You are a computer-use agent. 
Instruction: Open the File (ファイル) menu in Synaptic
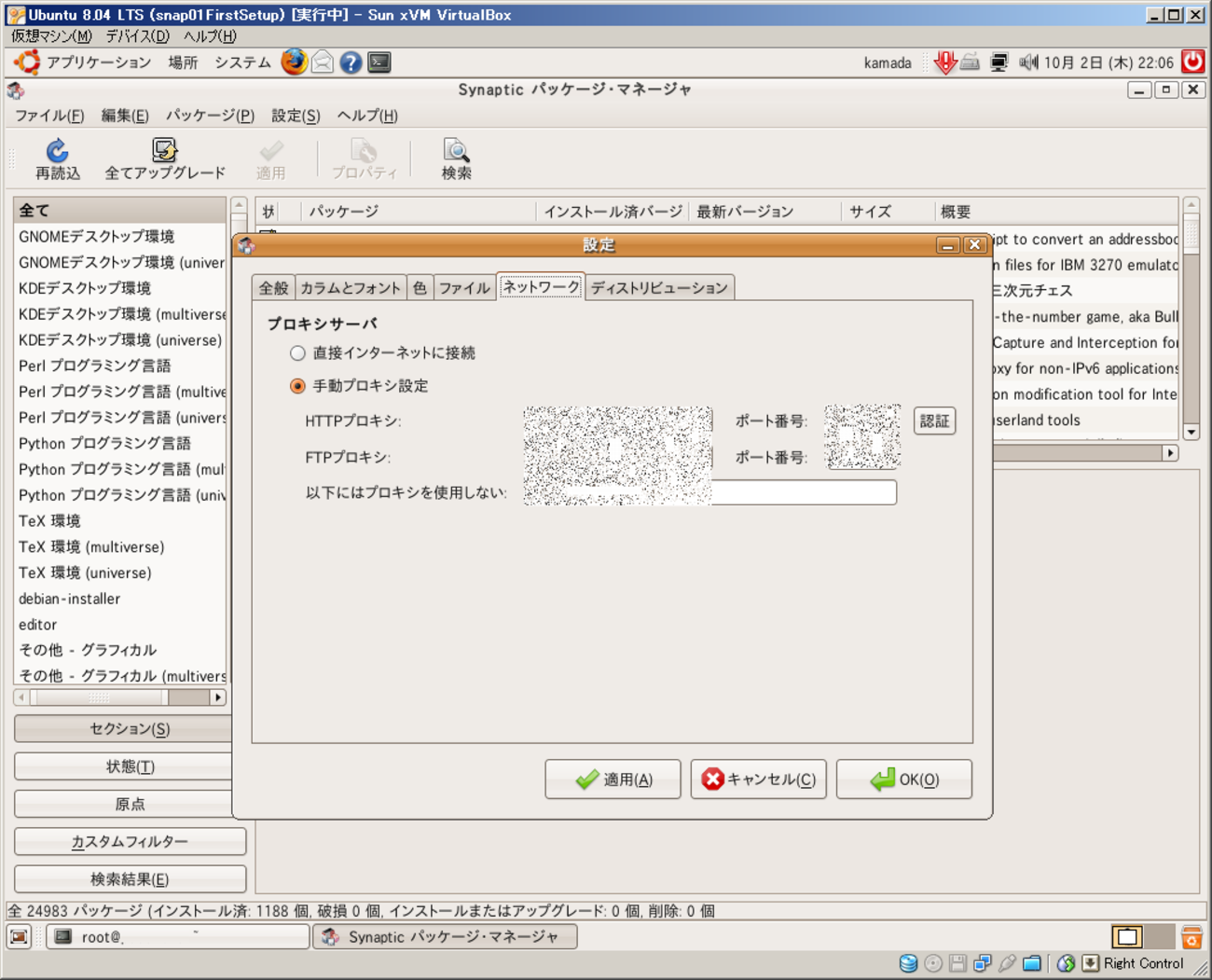(x=49, y=116)
